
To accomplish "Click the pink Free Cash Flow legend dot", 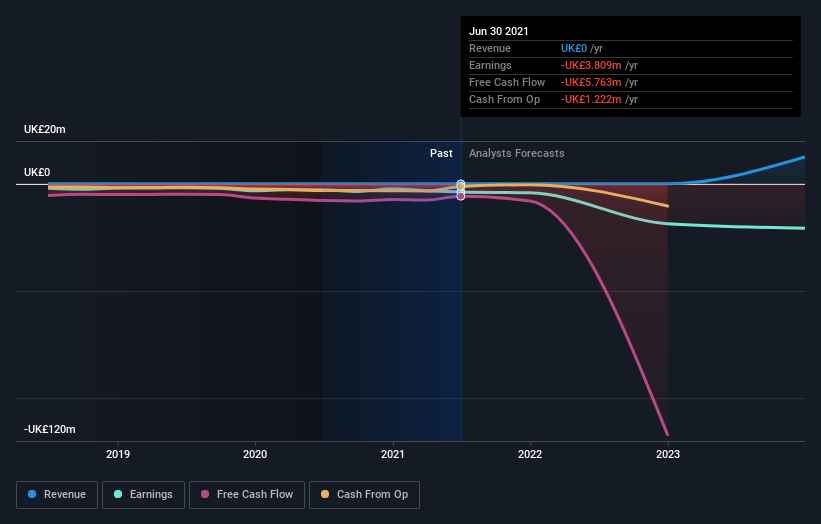I will click(x=205, y=494).
